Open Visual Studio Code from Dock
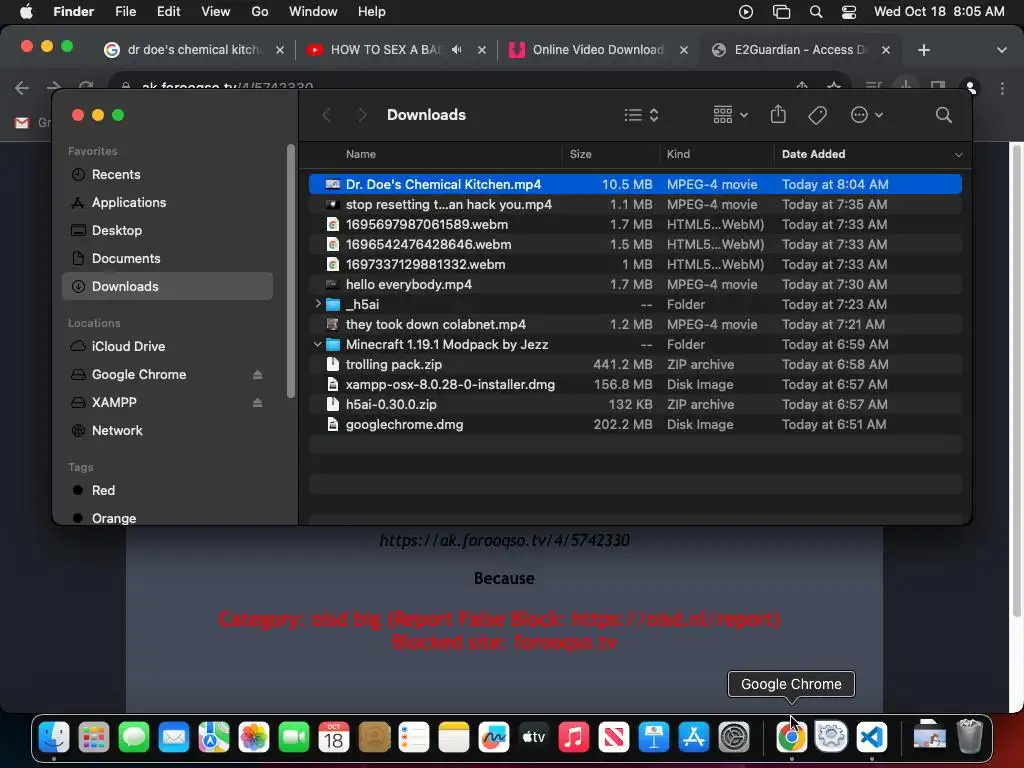 (x=871, y=737)
